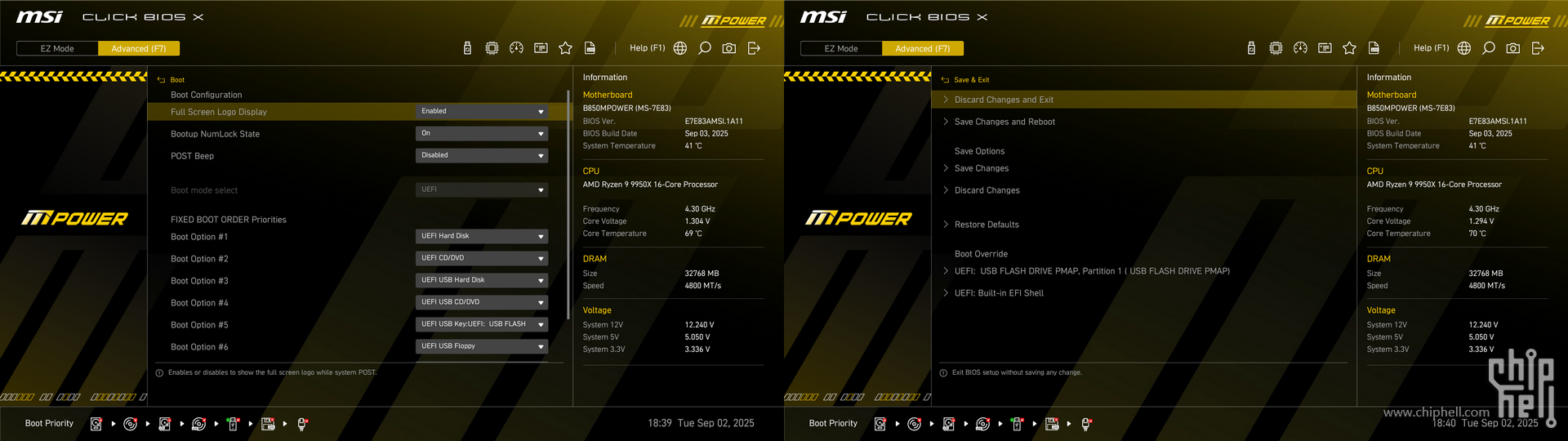
Task: Select Advanced (F7) tab in right screen
Action: pyautogui.click(x=923, y=49)
